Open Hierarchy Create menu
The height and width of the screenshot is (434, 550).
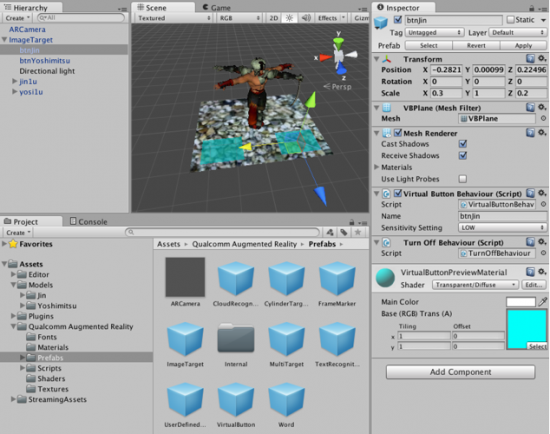coord(17,18)
